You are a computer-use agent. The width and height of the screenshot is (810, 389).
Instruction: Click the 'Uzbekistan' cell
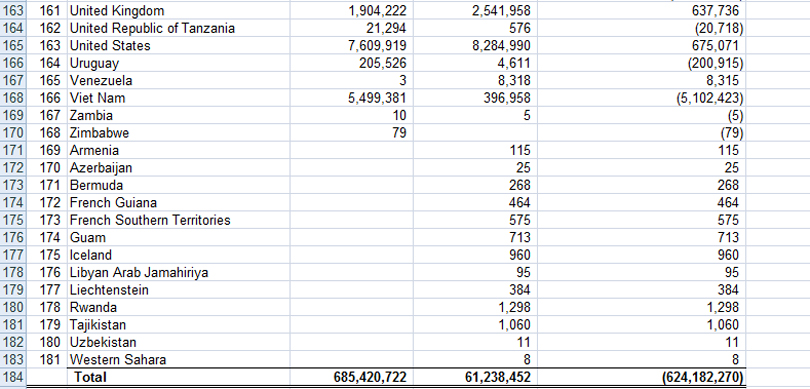point(178,342)
